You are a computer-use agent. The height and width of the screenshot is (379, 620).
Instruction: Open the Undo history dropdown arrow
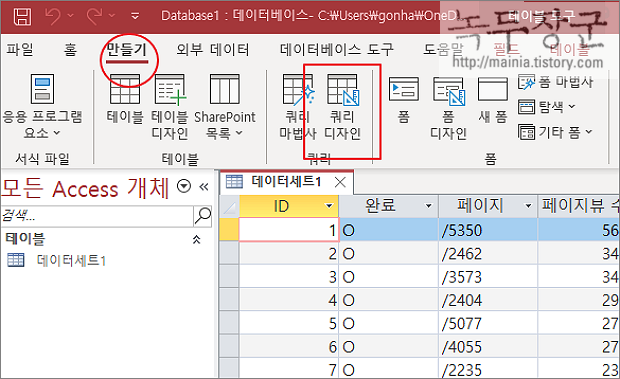[x=71, y=16]
